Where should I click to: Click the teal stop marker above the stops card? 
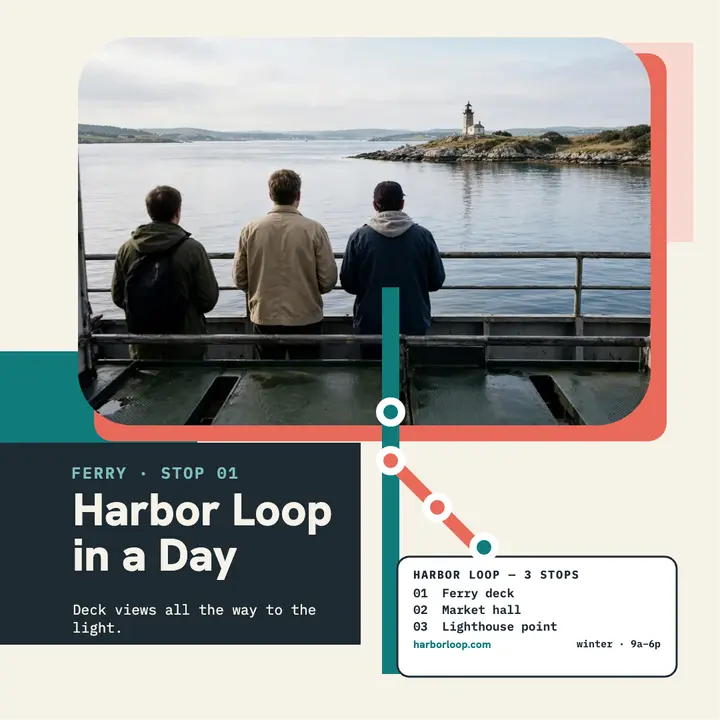coord(484,547)
